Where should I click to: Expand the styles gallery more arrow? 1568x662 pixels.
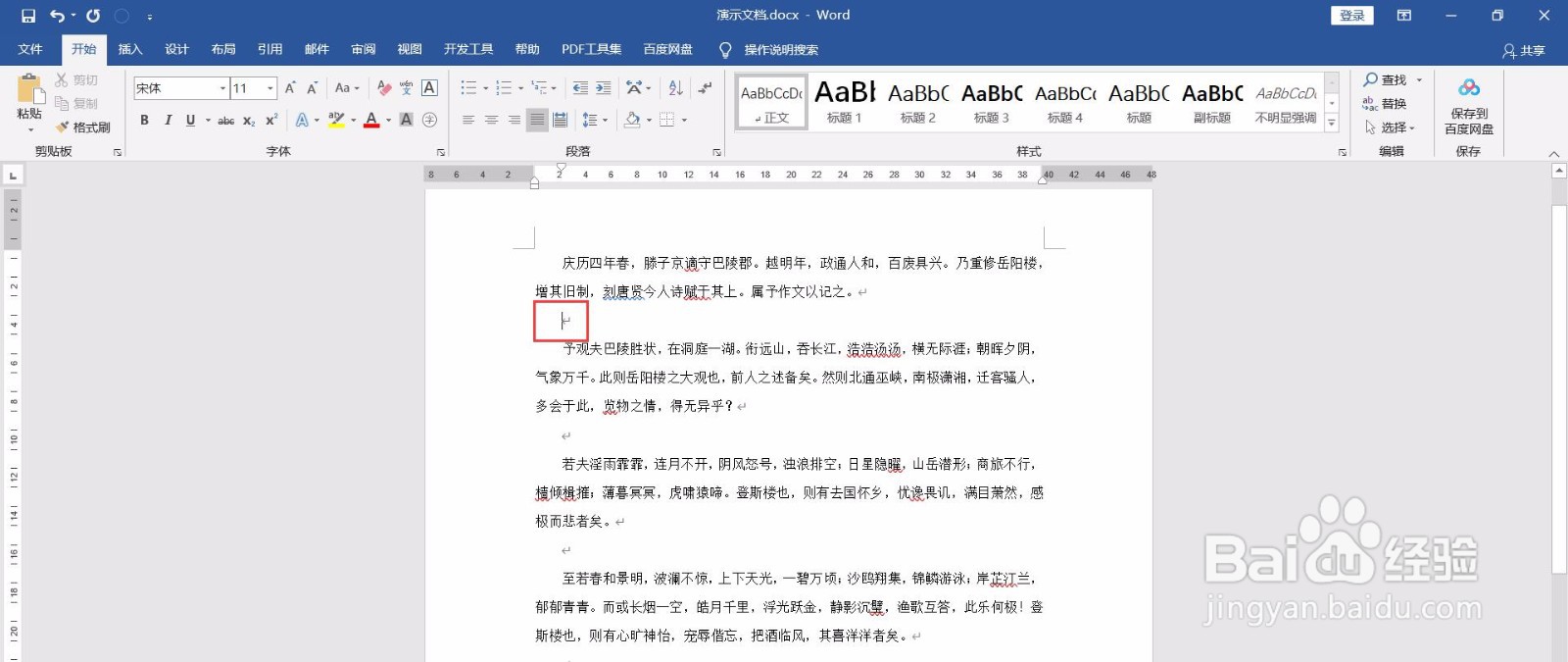point(1332,123)
